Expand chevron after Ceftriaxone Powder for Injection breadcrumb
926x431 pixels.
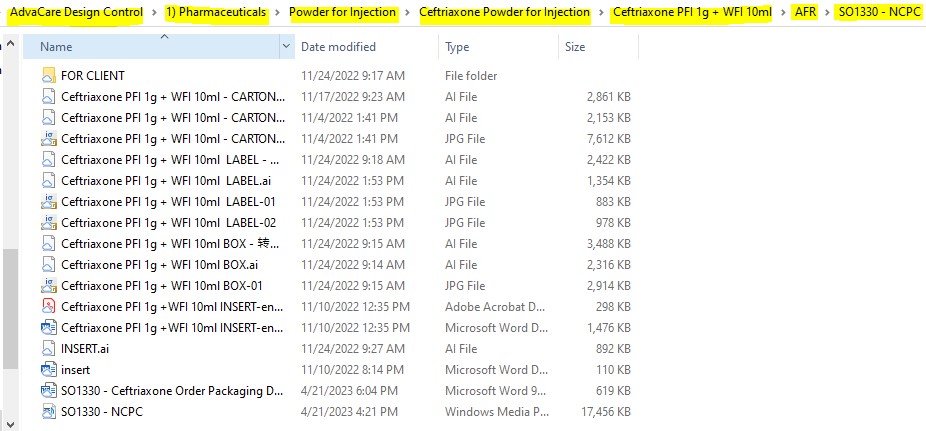[601, 12]
